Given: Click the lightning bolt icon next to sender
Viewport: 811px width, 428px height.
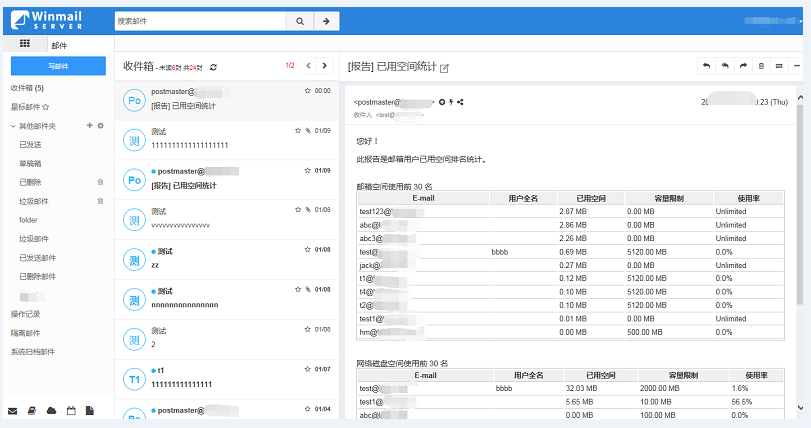Looking at the screenshot, I should tap(451, 102).
